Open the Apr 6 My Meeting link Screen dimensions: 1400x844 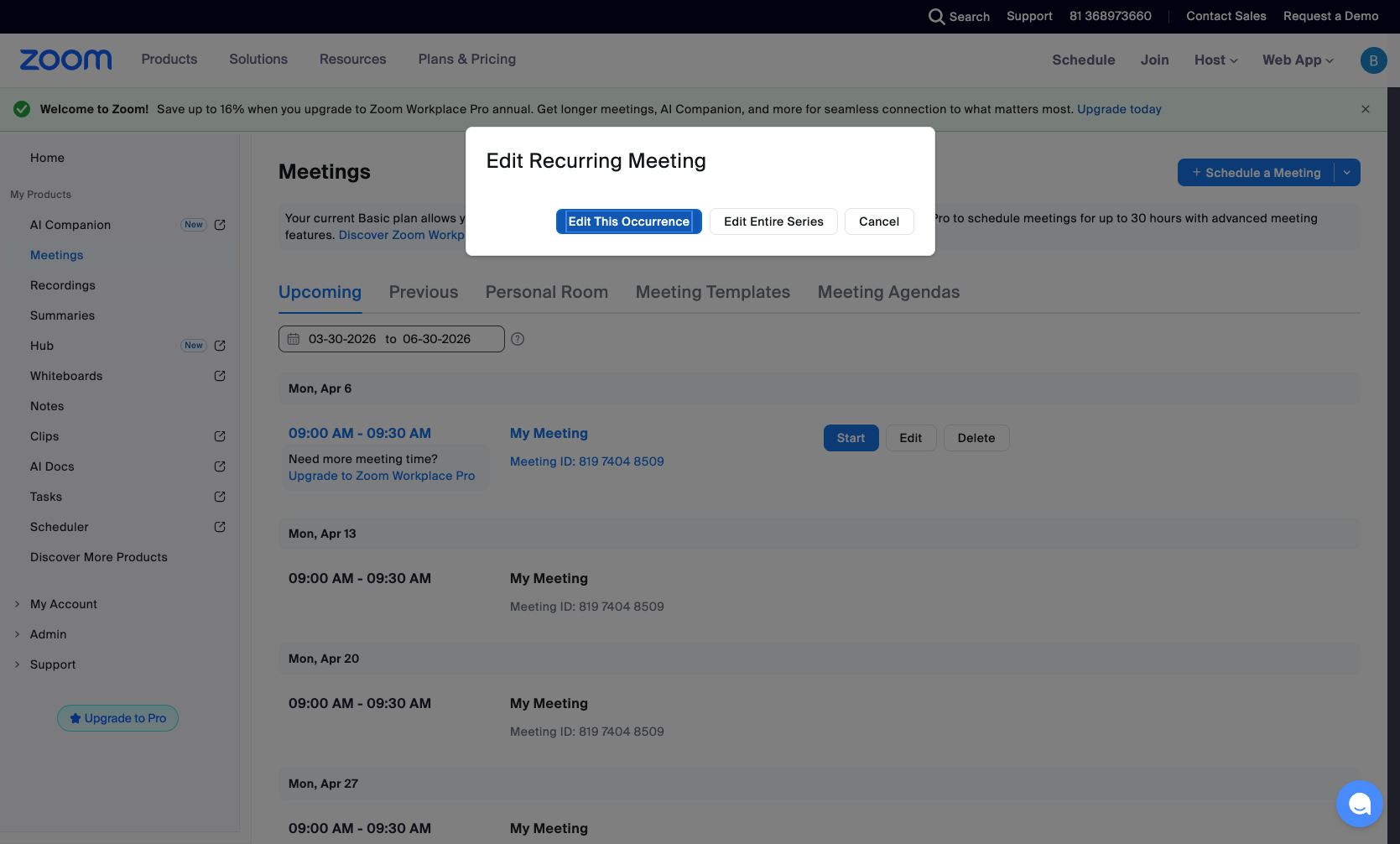[549, 434]
